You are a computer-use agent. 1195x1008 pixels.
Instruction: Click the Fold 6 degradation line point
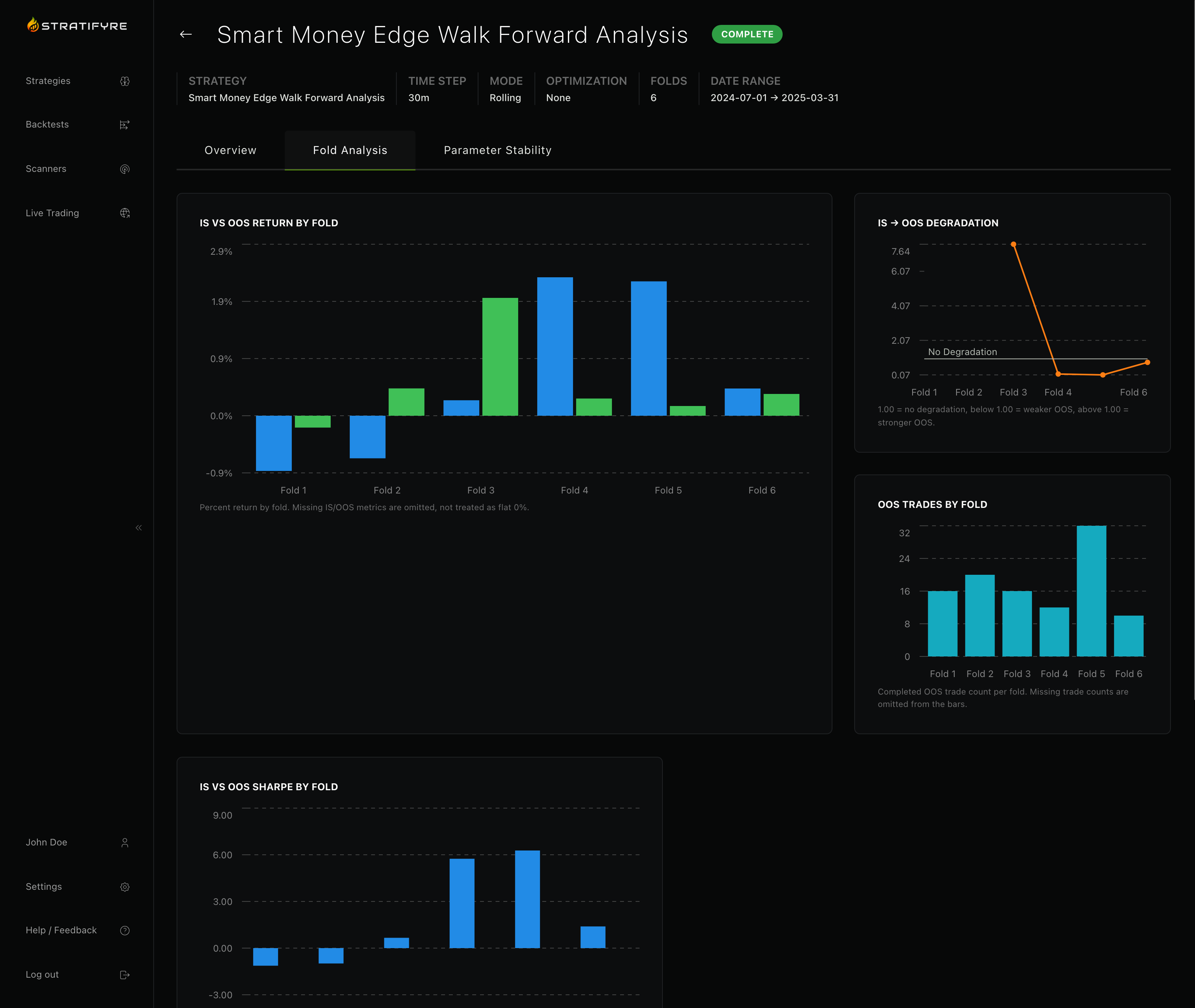1147,362
